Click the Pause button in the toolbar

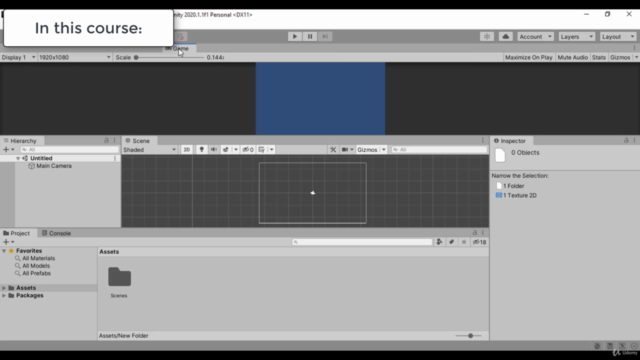coord(310,36)
